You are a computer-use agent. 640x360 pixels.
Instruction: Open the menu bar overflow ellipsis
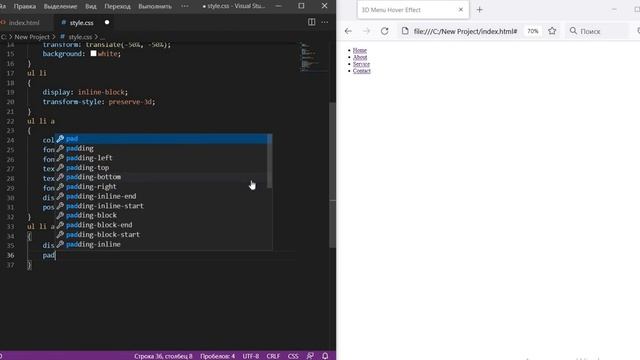click(185, 6)
